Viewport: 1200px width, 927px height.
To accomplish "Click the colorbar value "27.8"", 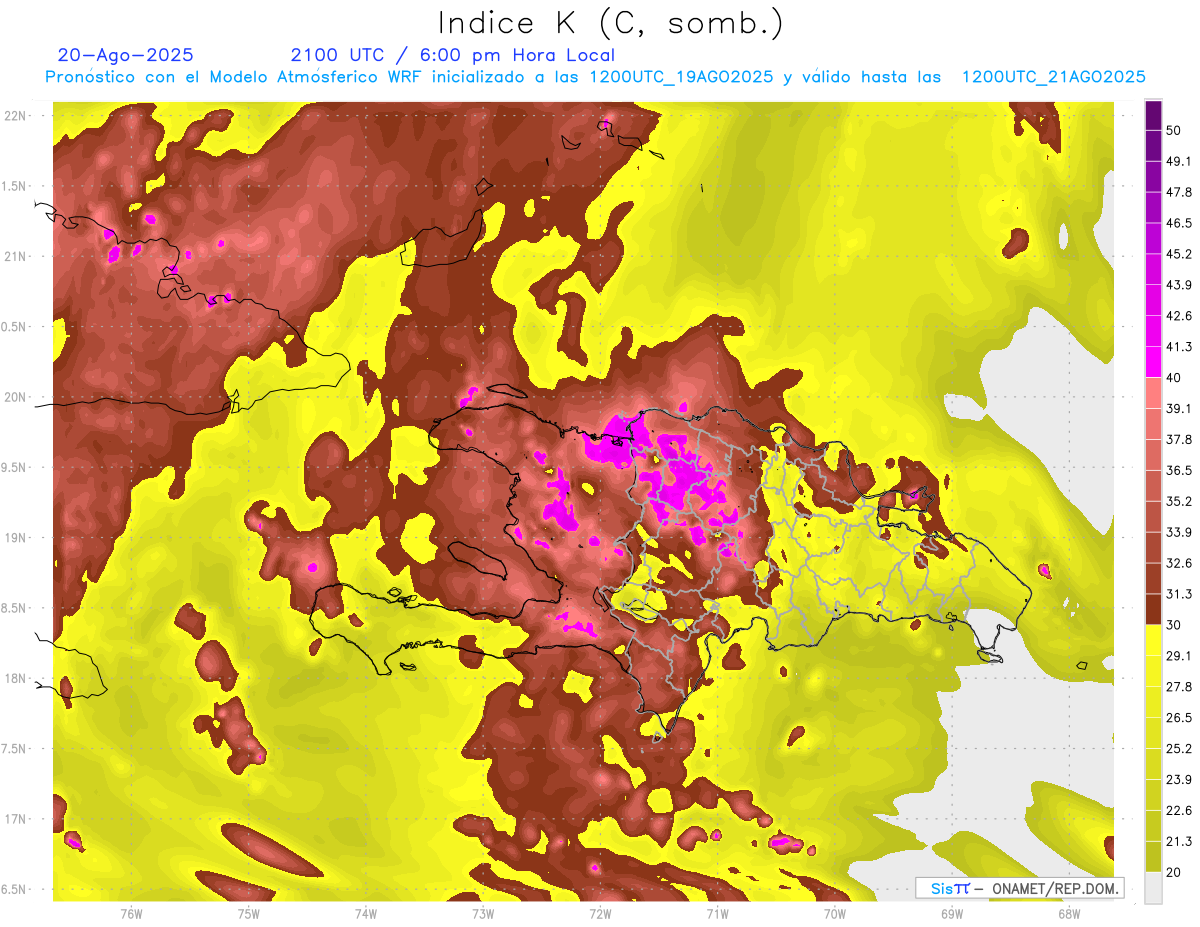I will tap(1178, 686).
